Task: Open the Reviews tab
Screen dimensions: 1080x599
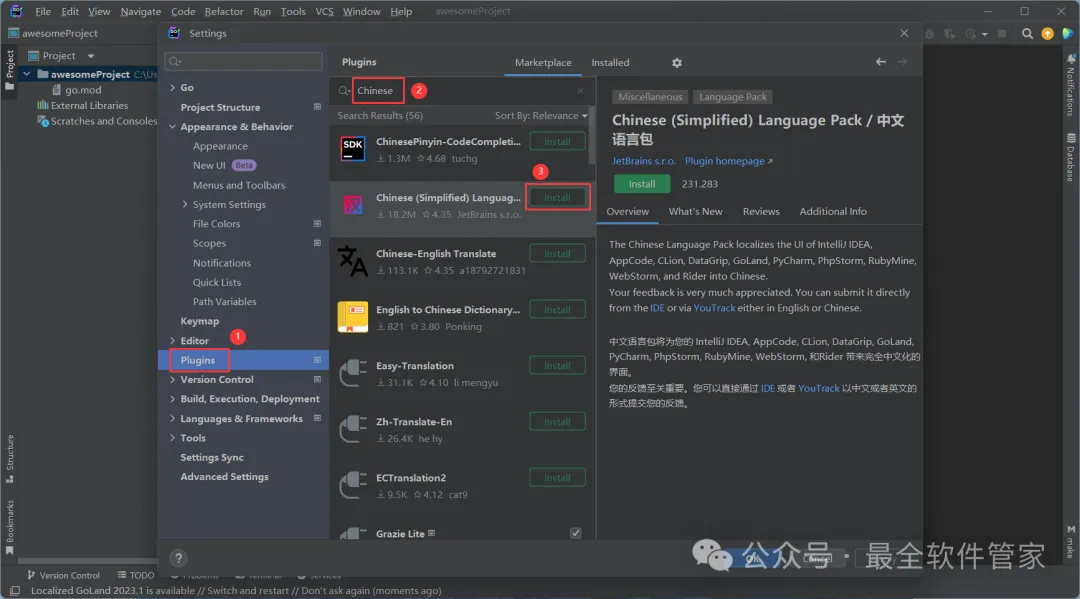Action: coord(761,211)
